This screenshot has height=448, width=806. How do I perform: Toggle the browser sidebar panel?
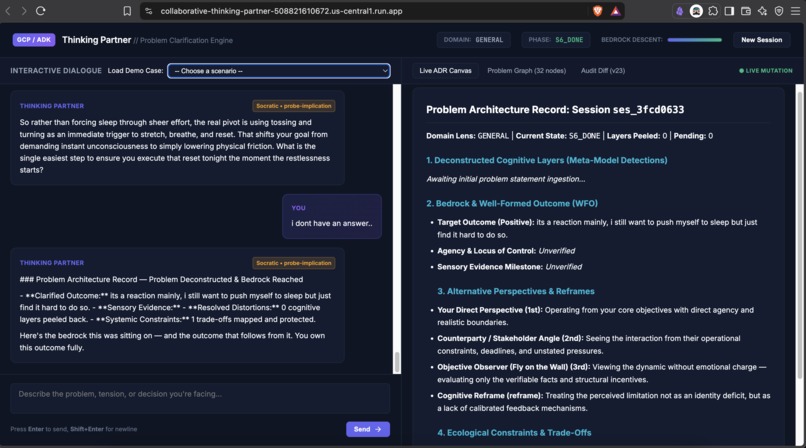[729, 11]
